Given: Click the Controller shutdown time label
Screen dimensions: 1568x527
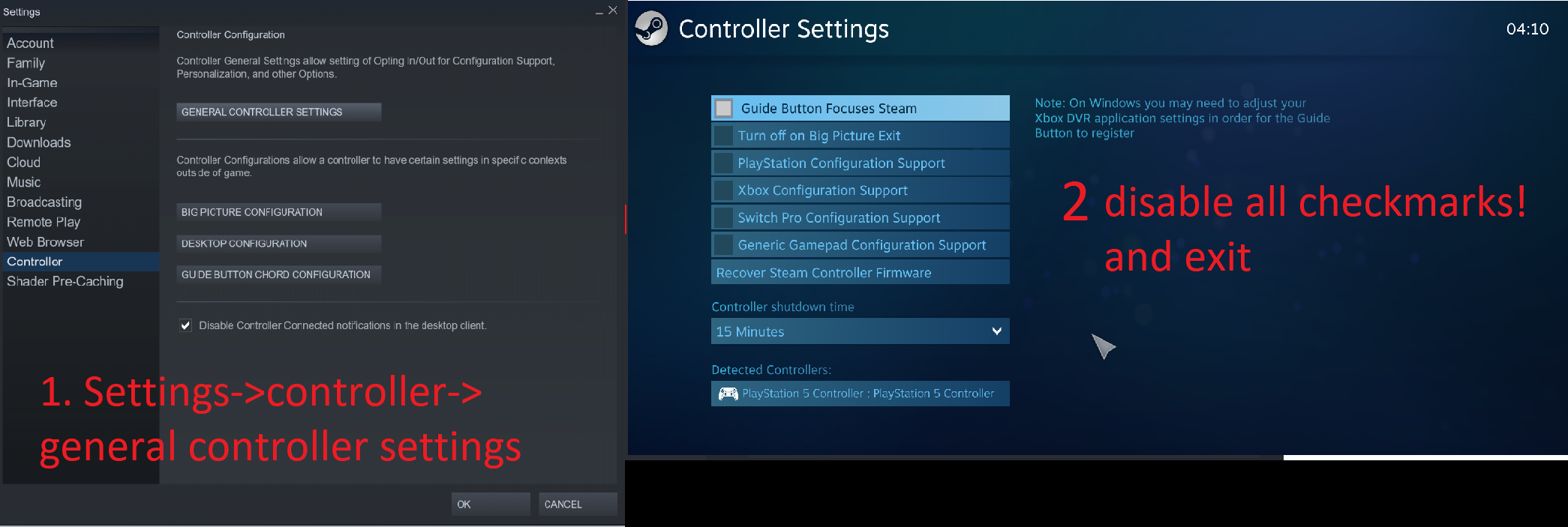Looking at the screenshot, I should coord(782,307).
